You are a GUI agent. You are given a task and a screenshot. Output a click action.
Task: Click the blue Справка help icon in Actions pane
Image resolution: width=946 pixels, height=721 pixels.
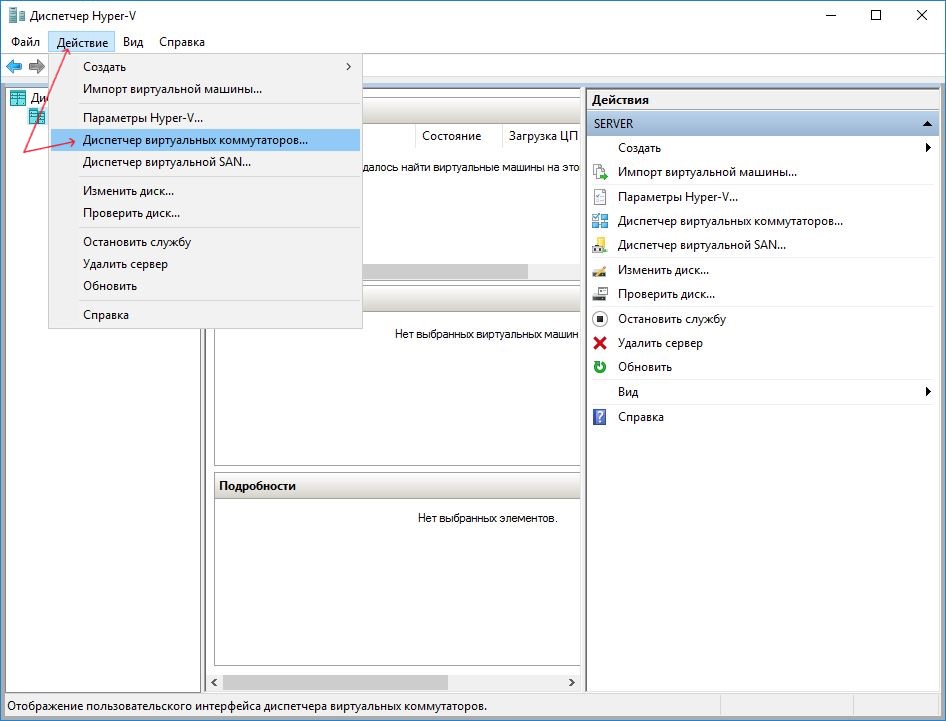coord(600,417)
